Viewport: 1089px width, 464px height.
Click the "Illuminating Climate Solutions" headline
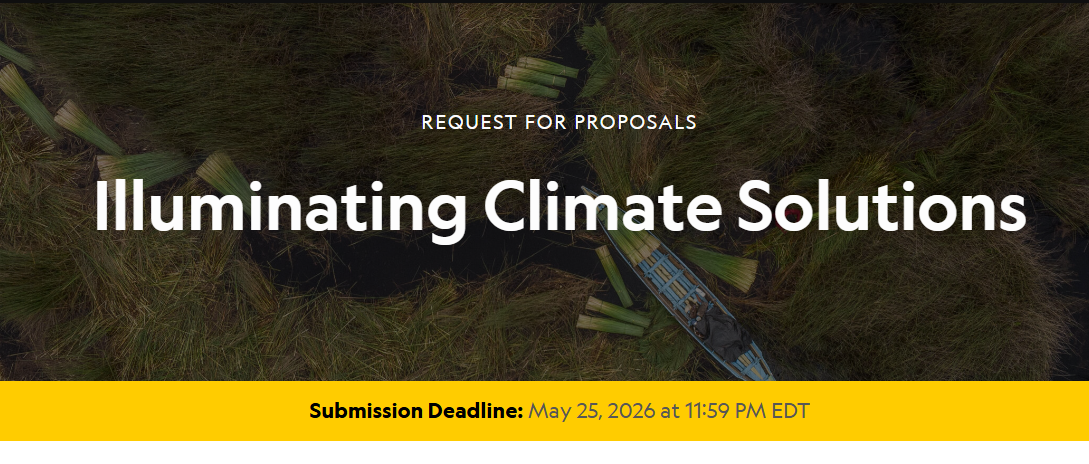[560, 206]
